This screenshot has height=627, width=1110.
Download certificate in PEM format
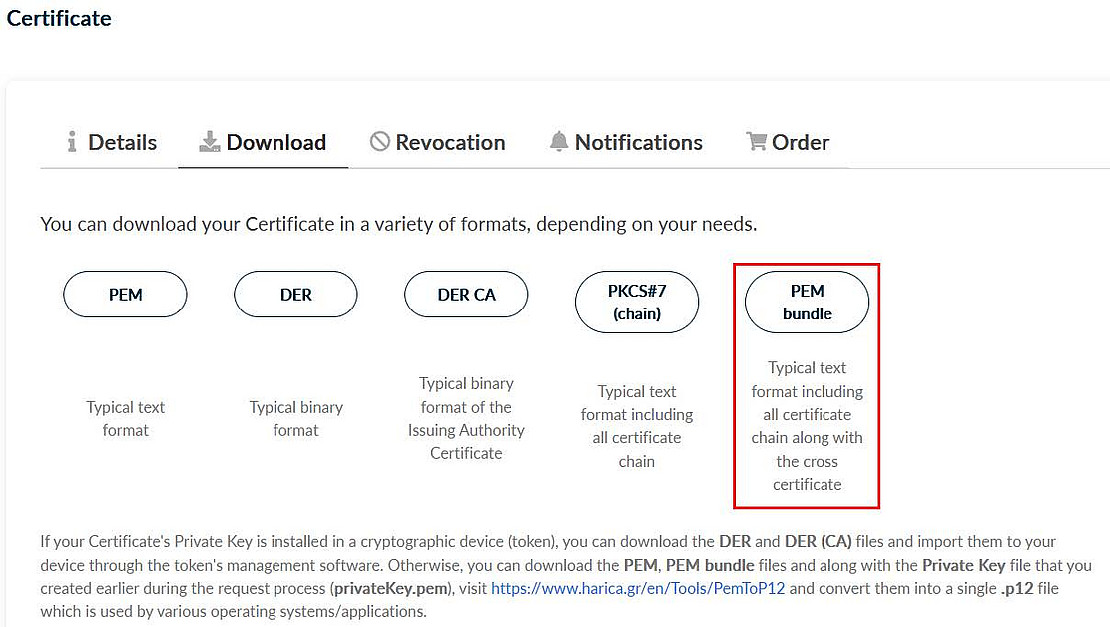pos(125,295)
